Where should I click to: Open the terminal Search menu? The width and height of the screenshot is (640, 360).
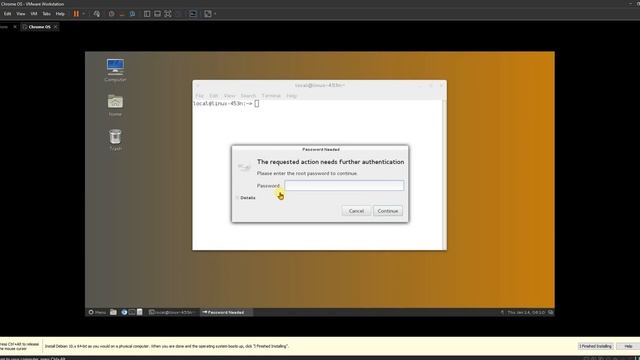(x=248, y=96)
